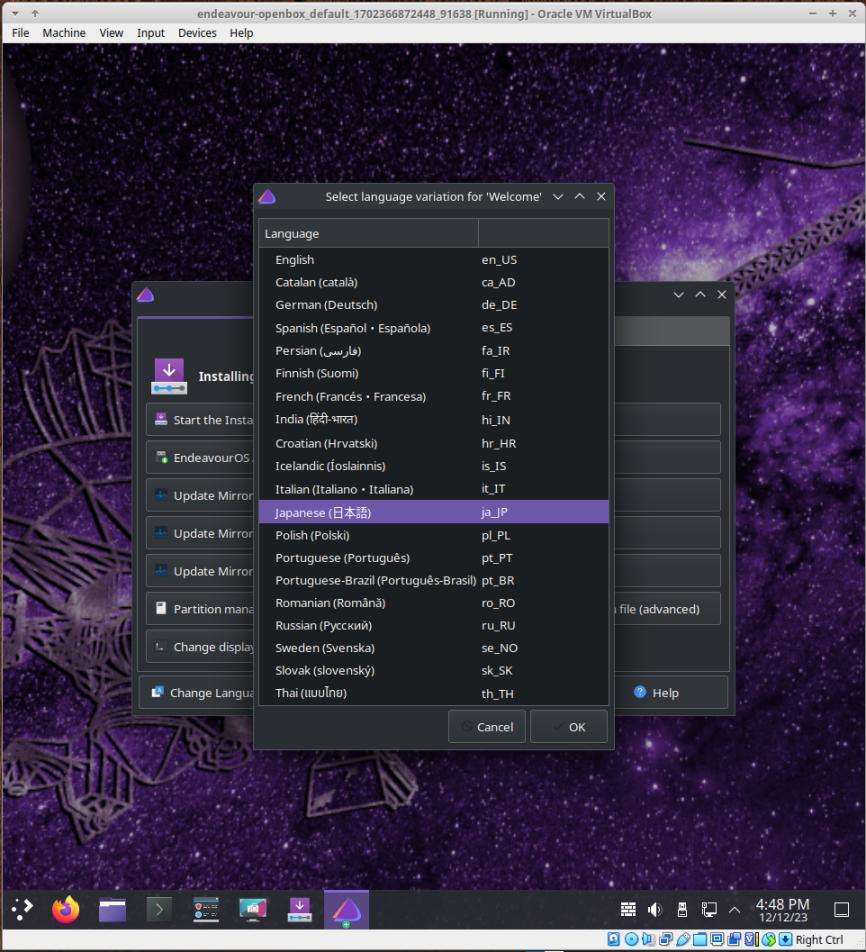Image resolution: width=866 pixels, height=952 pixels.
Task: Open the file manager from the taskbar
Action: pos(112,910)
